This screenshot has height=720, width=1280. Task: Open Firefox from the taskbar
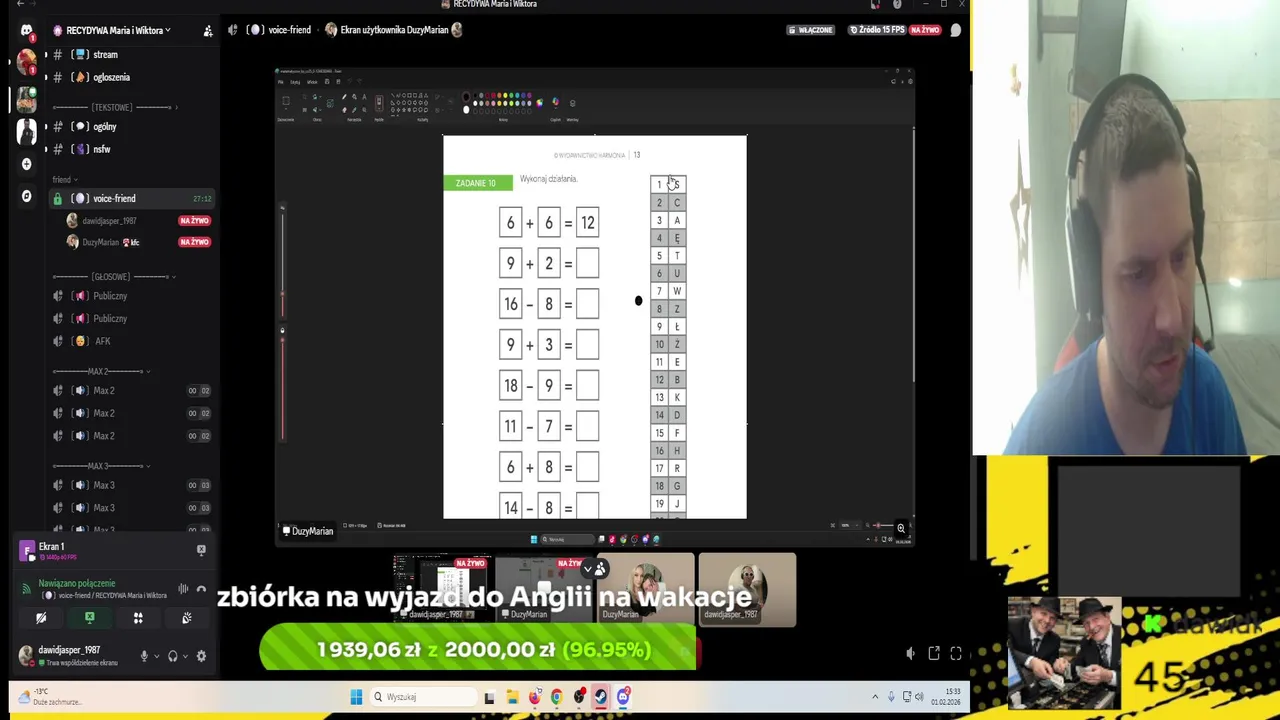[534, 697]
